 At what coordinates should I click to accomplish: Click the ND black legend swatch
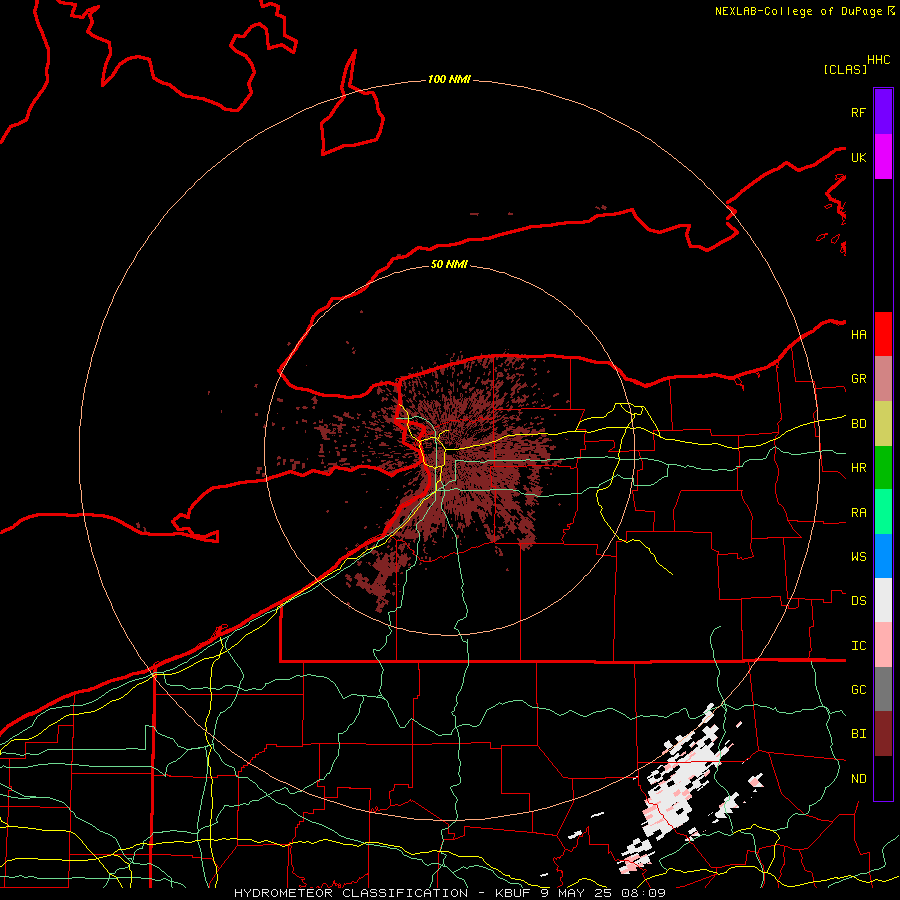tap(883, 778)
